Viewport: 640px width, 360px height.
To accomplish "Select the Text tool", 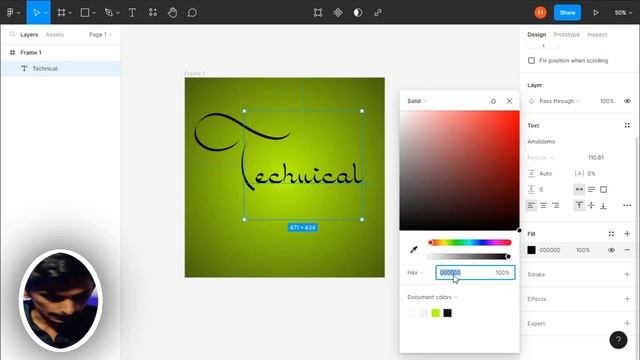I will 132,13.
